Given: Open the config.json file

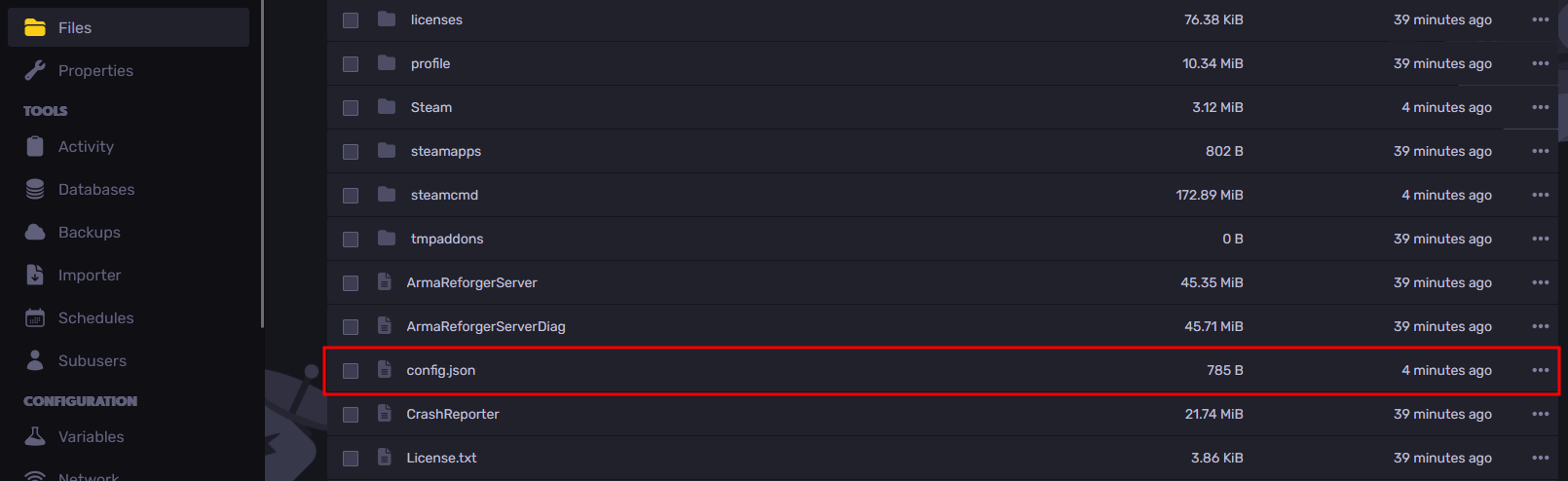Looking at the screenshot, I should [441, 370].
